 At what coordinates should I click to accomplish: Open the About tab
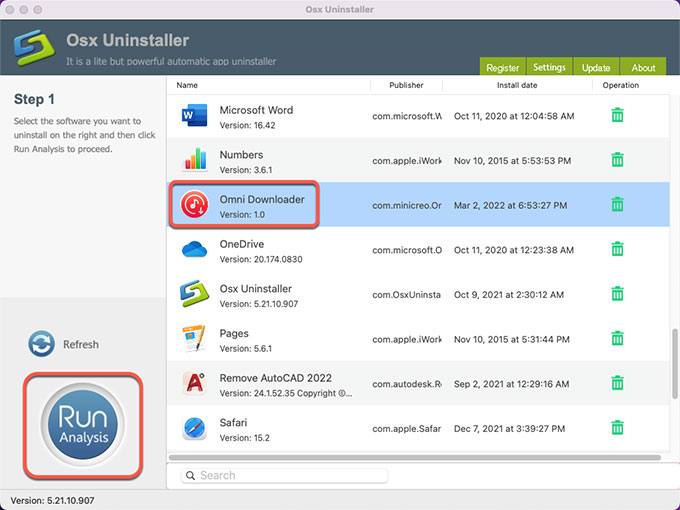(x=643, y=67)
